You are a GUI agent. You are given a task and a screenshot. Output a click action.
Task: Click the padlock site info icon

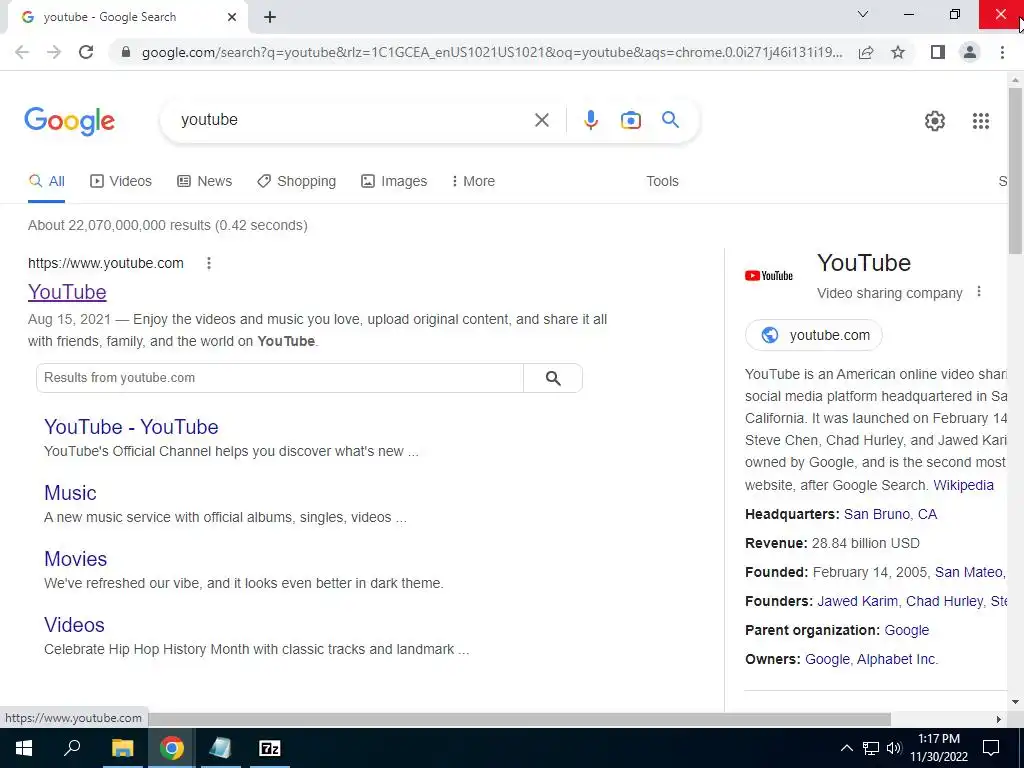pyautogui.click(x=126, y=52)
